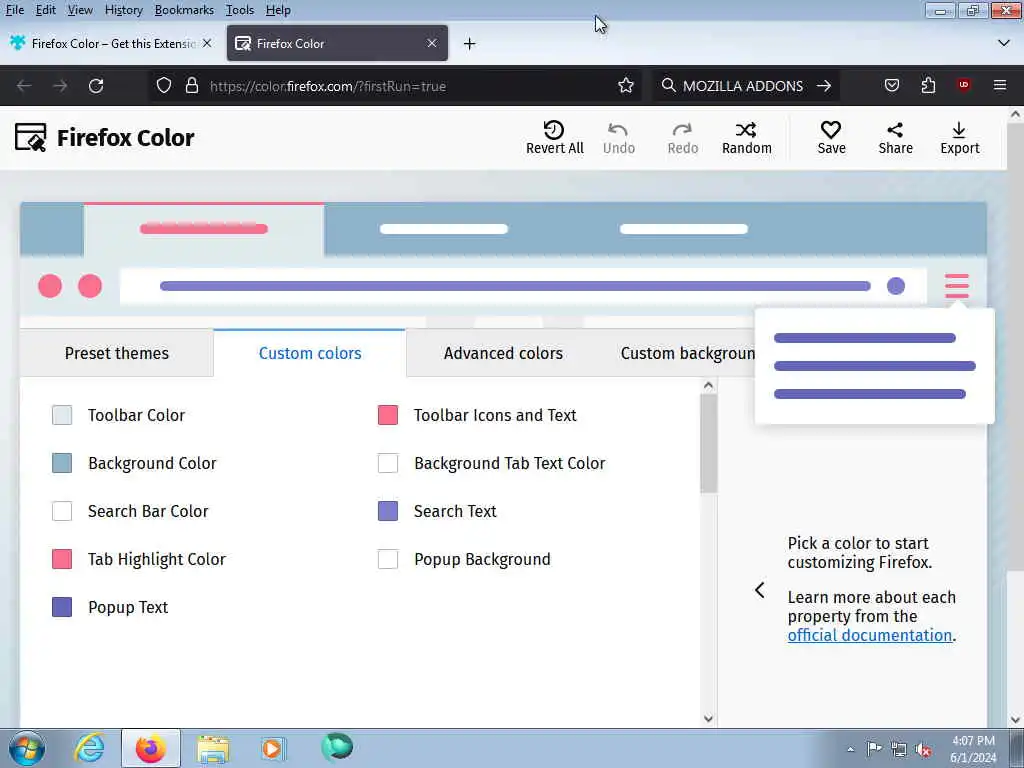The height and width of the screenshot is (768, 1024).
Task: Export the theme
Action: tap(959, 138)
